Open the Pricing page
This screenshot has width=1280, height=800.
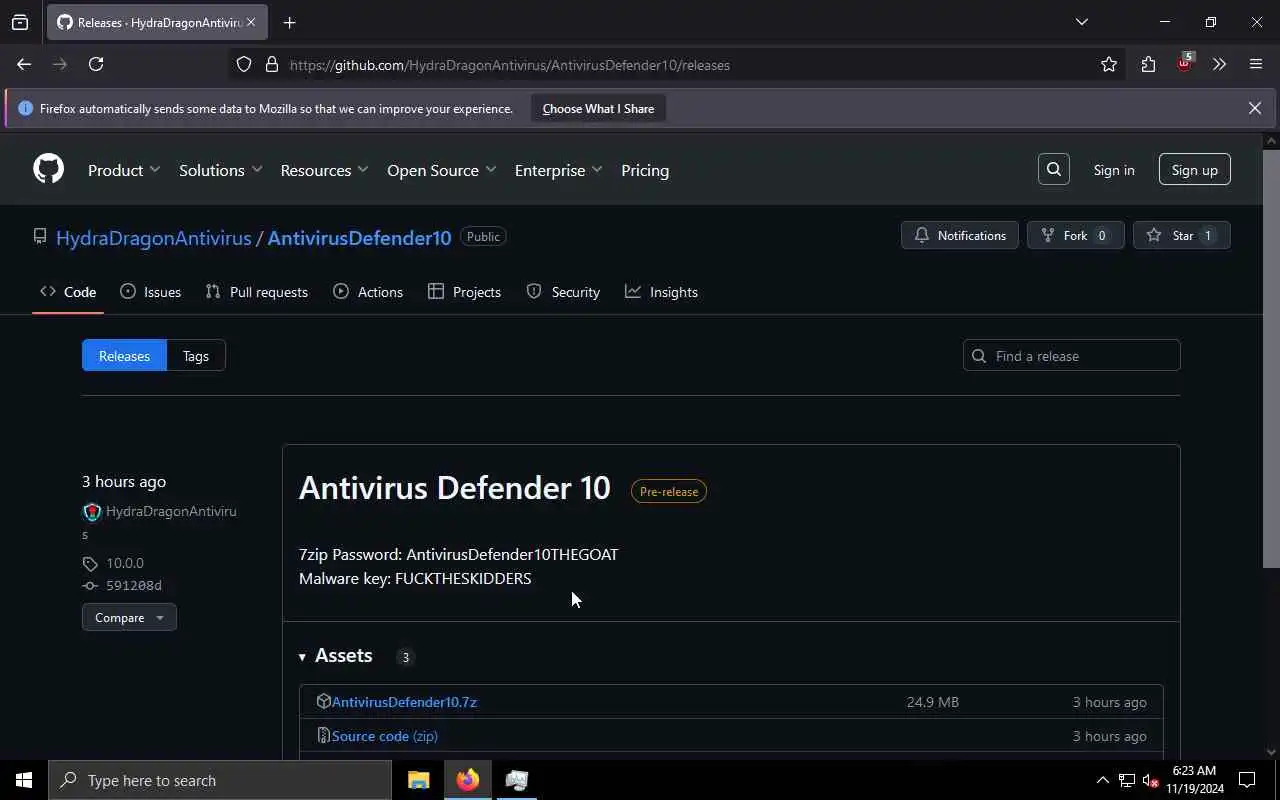(x=645, y=170)
